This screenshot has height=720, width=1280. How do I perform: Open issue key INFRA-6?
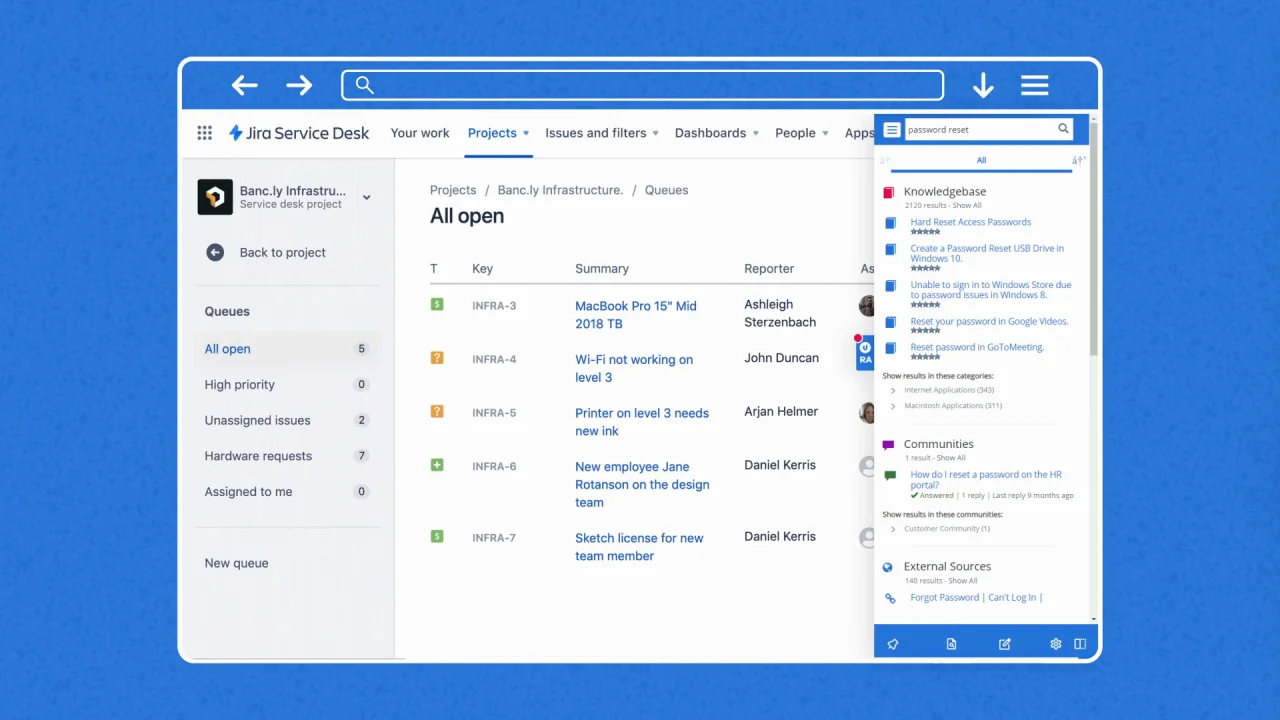494,467
